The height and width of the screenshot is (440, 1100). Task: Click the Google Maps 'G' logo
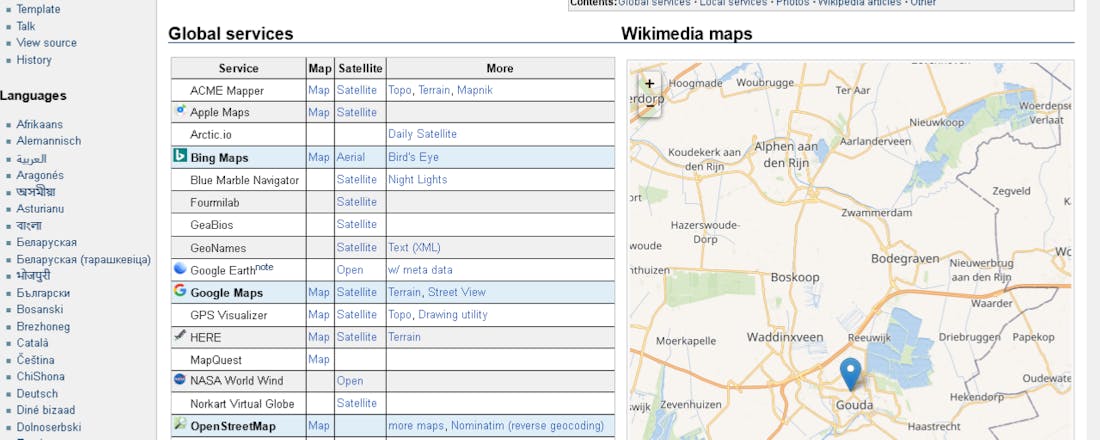[x=180, y=291]
